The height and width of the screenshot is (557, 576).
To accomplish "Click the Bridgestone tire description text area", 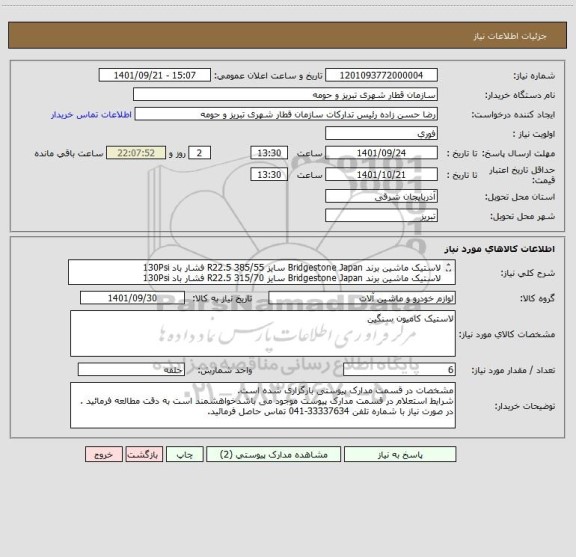I will tap(262, 272).
